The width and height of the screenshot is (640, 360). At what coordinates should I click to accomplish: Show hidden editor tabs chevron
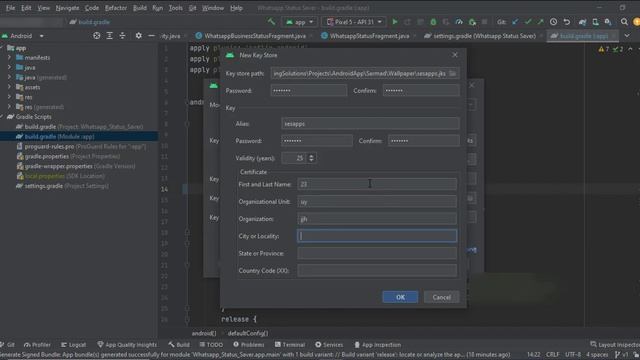tap(627, 36)
